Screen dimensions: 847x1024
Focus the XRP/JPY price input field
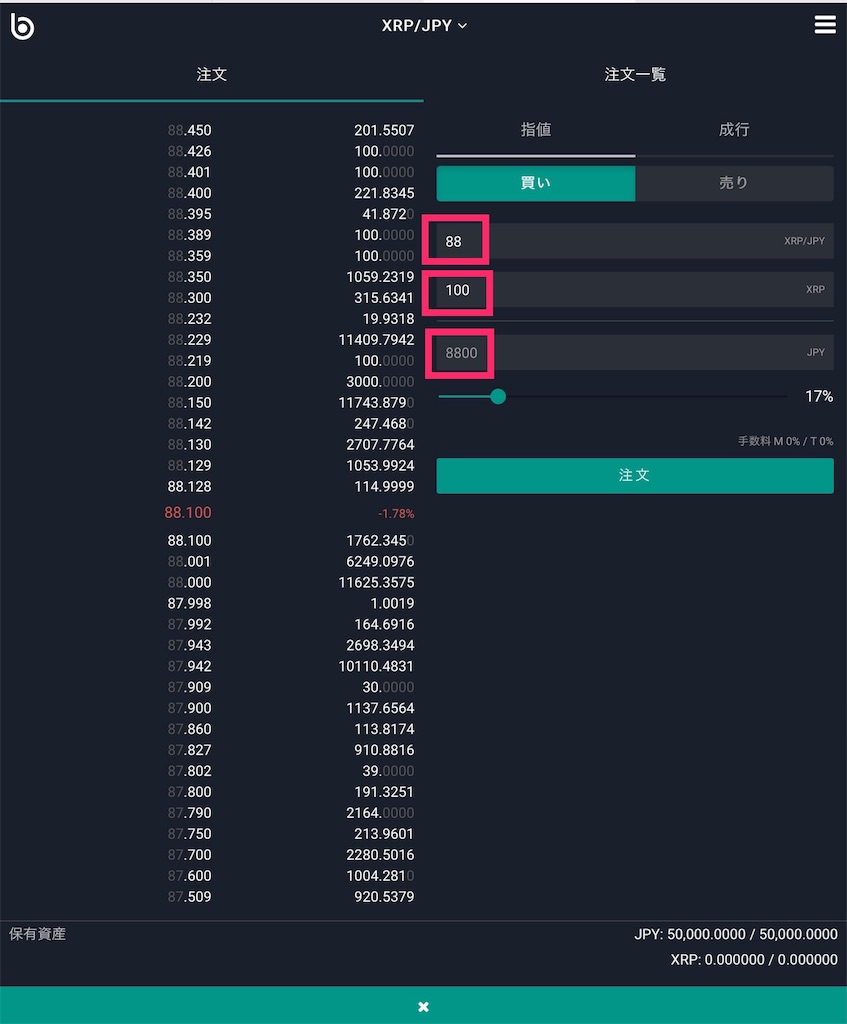[x=635, y=241]
